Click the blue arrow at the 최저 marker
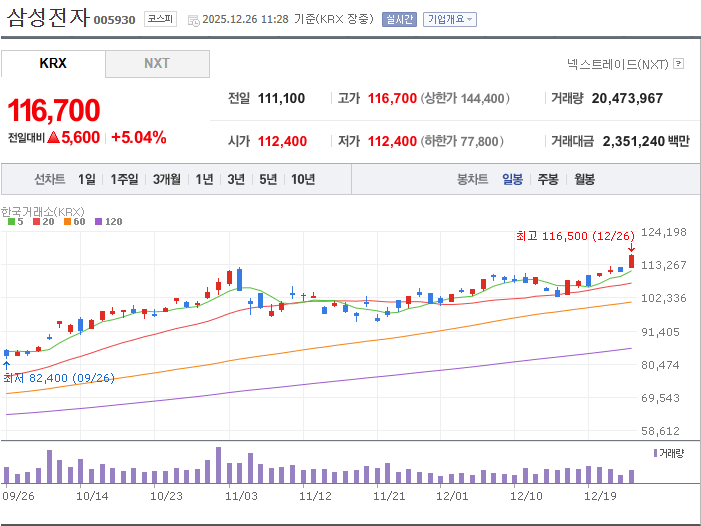Viewport: 701px width, 526px height. [6, 365]
